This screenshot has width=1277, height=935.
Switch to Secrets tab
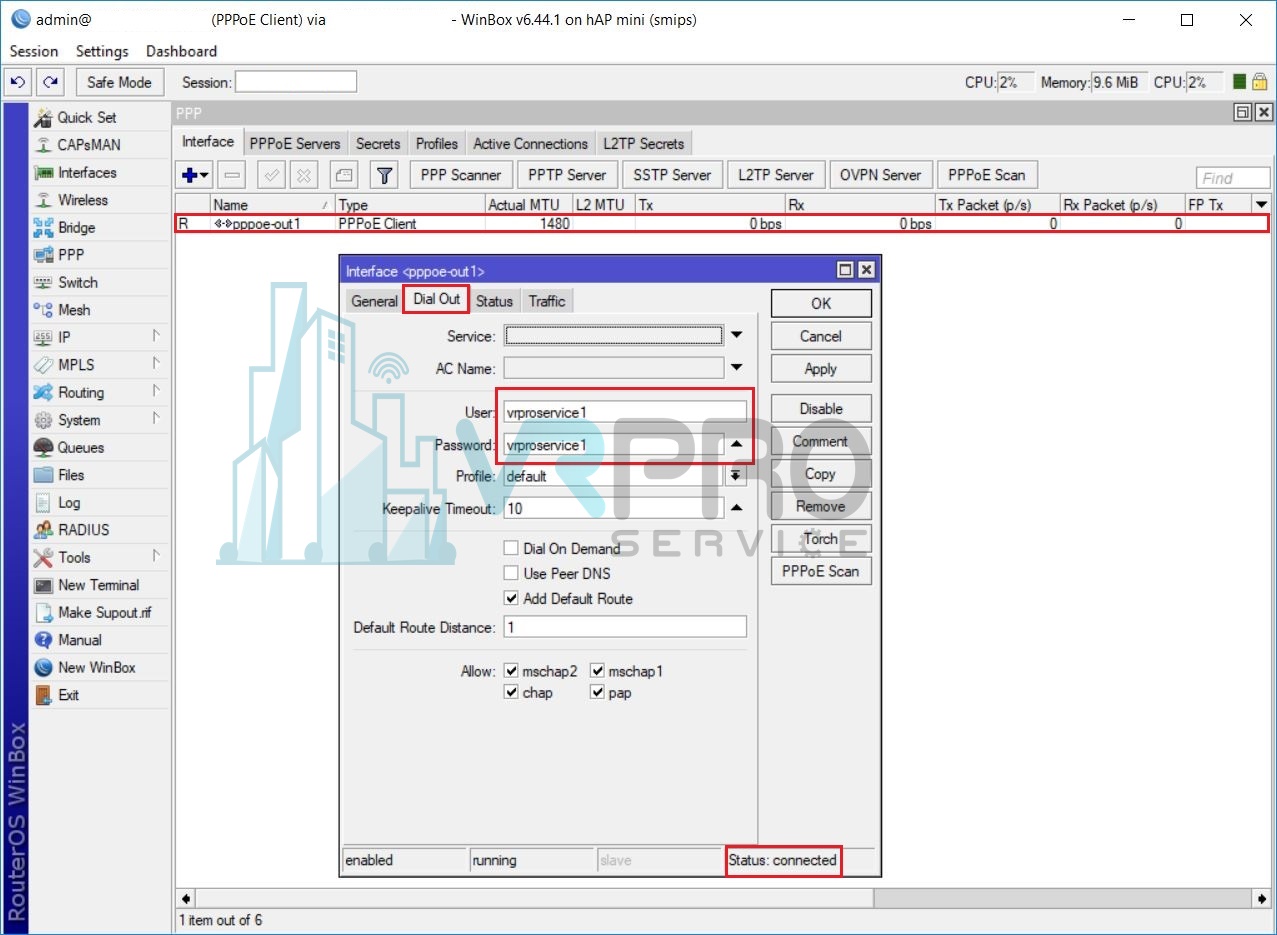(x=378, y=144)
